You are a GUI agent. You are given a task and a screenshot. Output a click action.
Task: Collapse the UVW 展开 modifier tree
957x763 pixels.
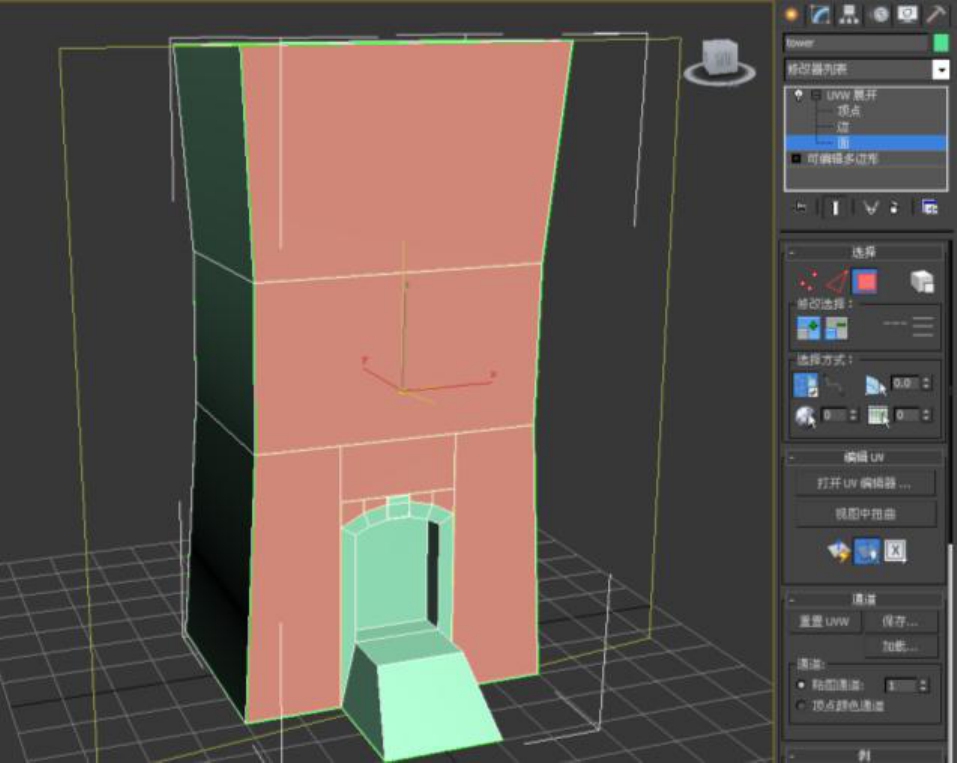tap(816, 96)
